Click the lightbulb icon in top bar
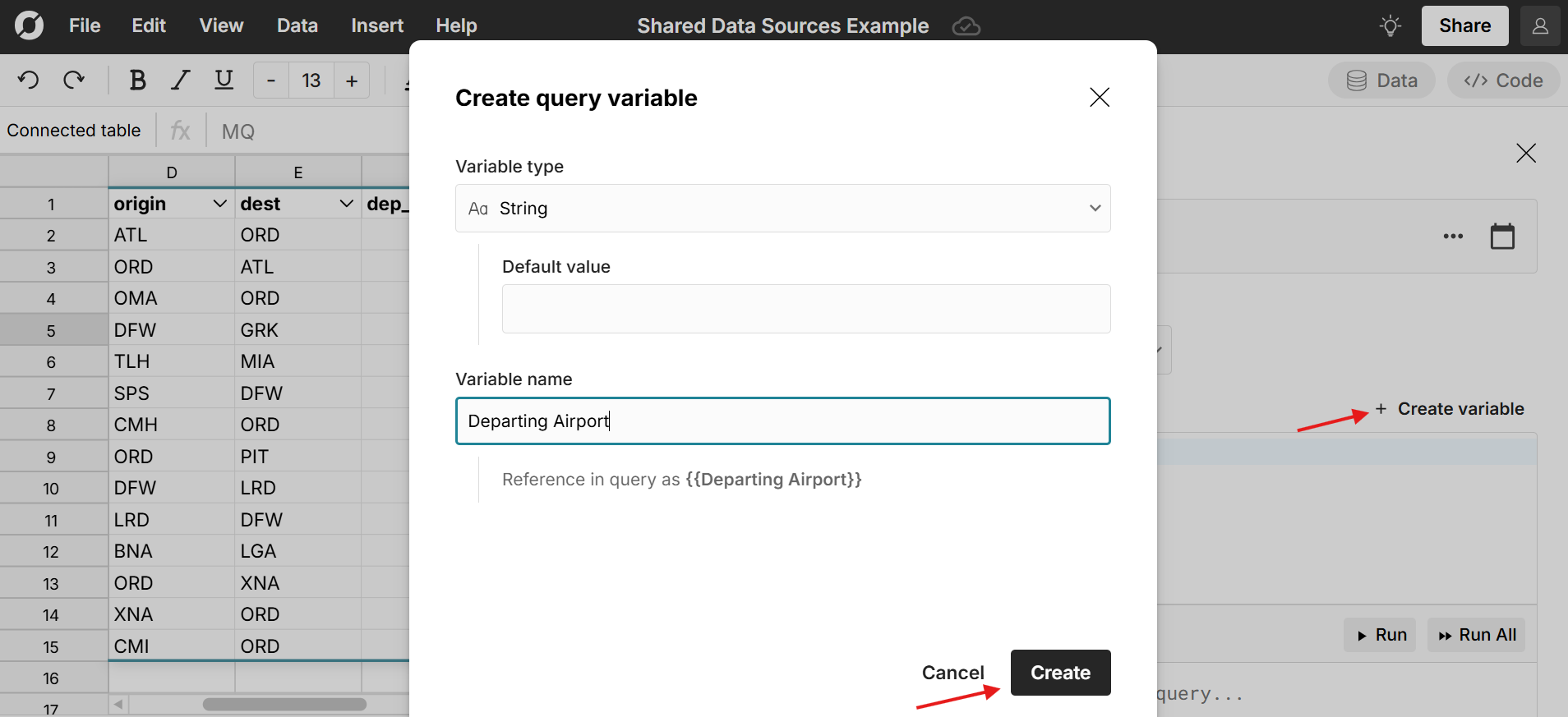Image resolution: width=1568 pixels, height=717 pixels. pyautogui.click(x=1390, y=26)
